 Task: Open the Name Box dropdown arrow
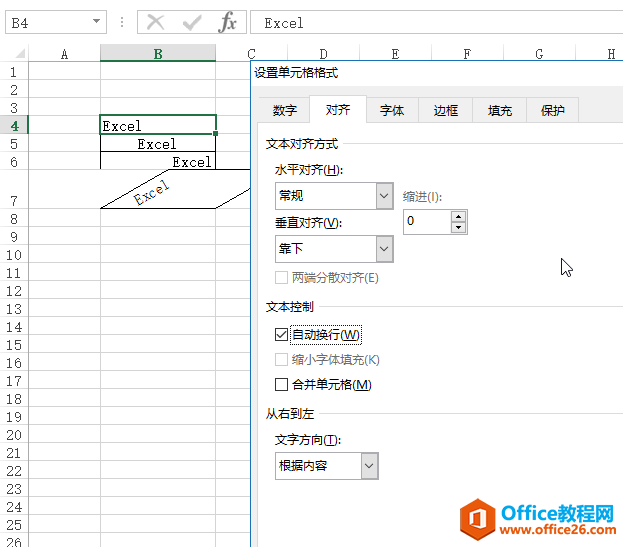(x=97, y=21)
